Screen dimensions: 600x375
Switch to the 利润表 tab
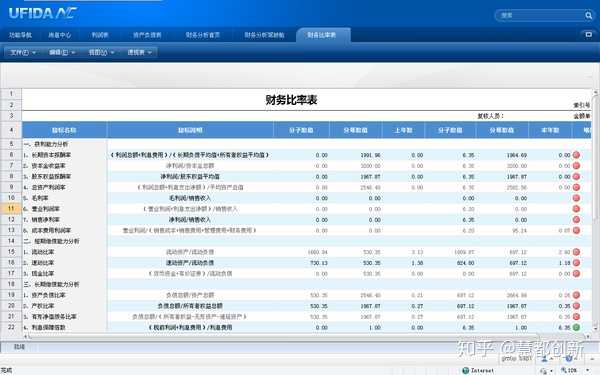100,35
